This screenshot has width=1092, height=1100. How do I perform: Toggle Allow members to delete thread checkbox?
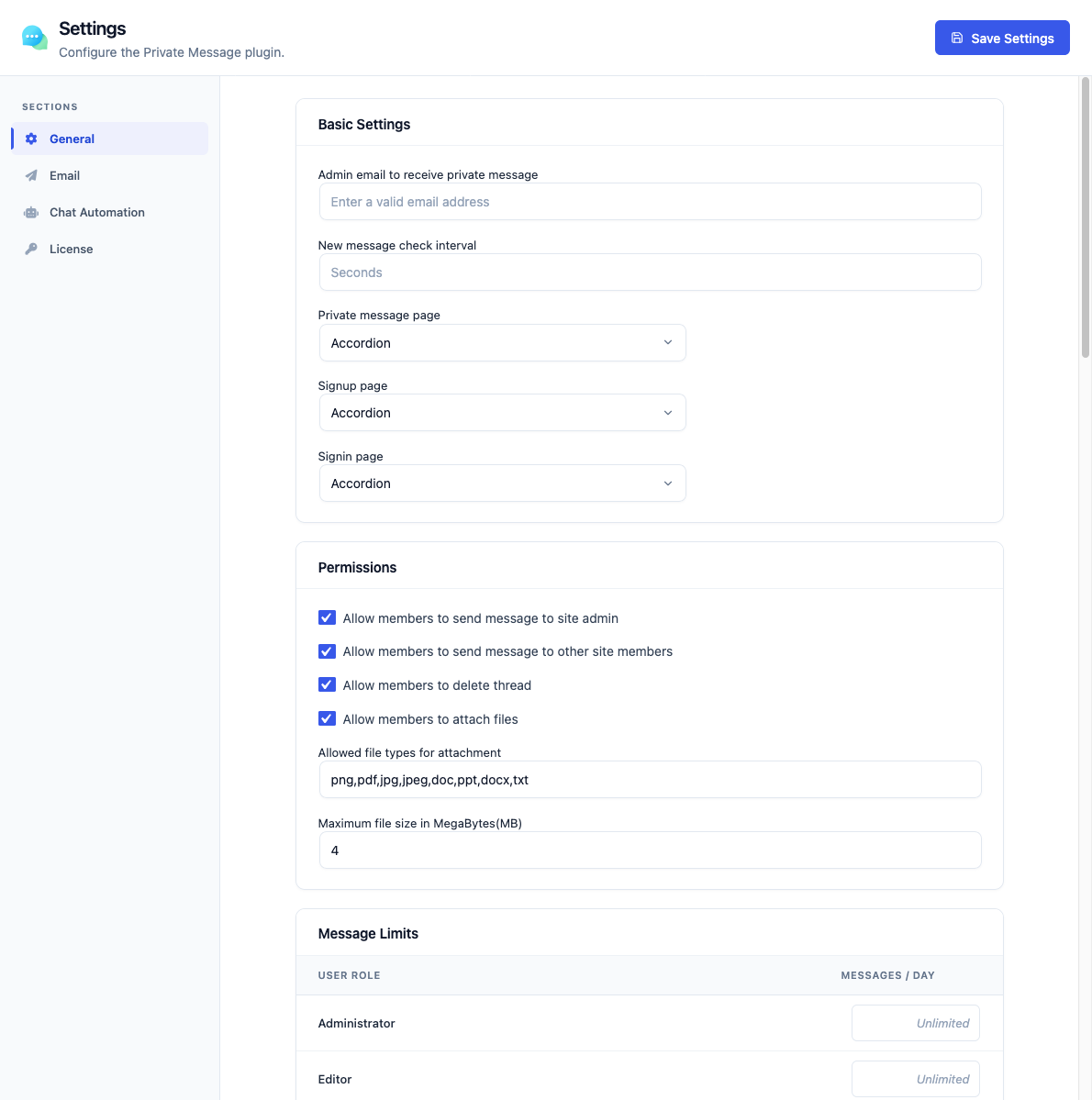[x=327, y=684]
